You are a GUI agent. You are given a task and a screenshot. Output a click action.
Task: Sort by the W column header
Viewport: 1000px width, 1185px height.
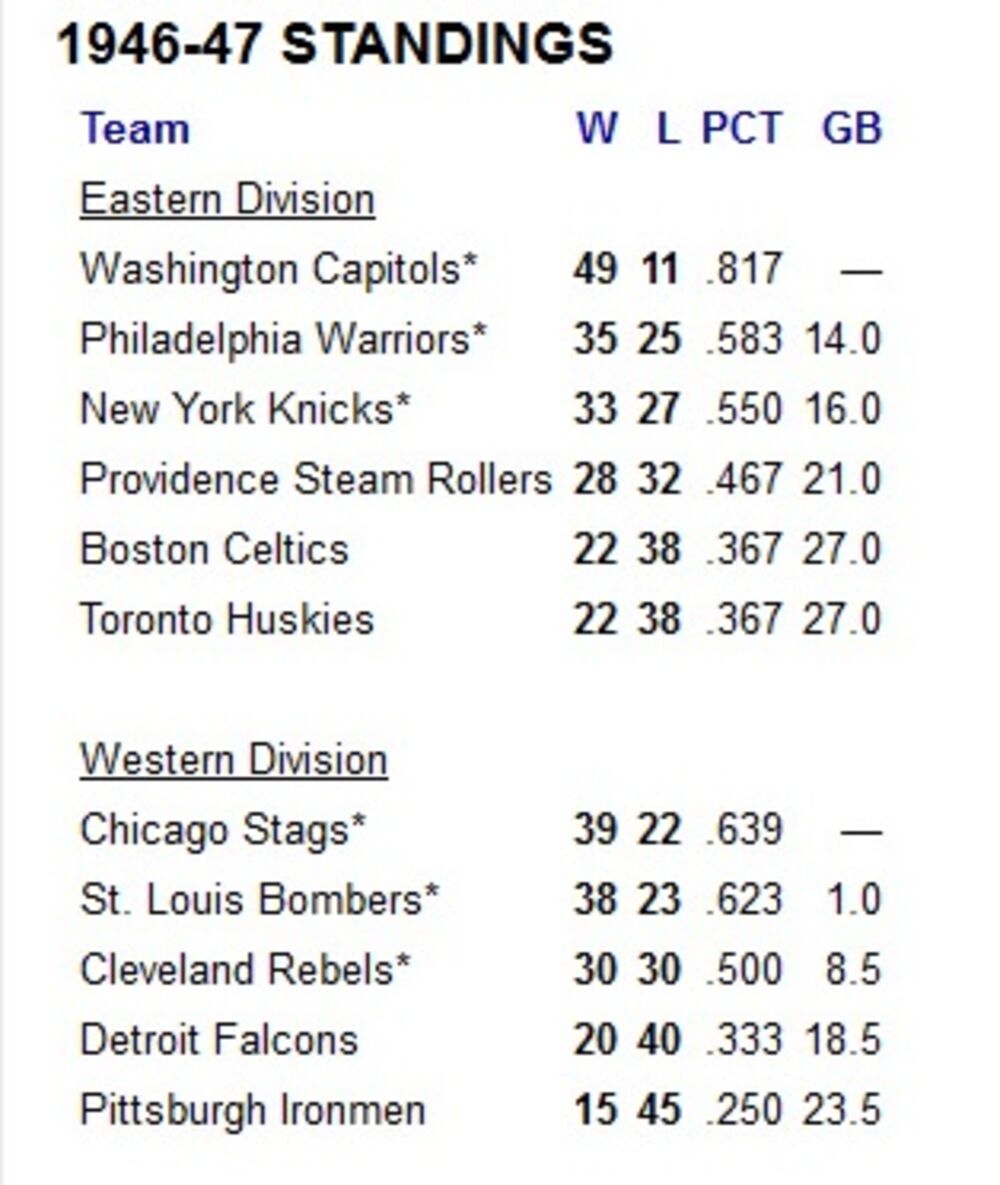coord(596,129)
